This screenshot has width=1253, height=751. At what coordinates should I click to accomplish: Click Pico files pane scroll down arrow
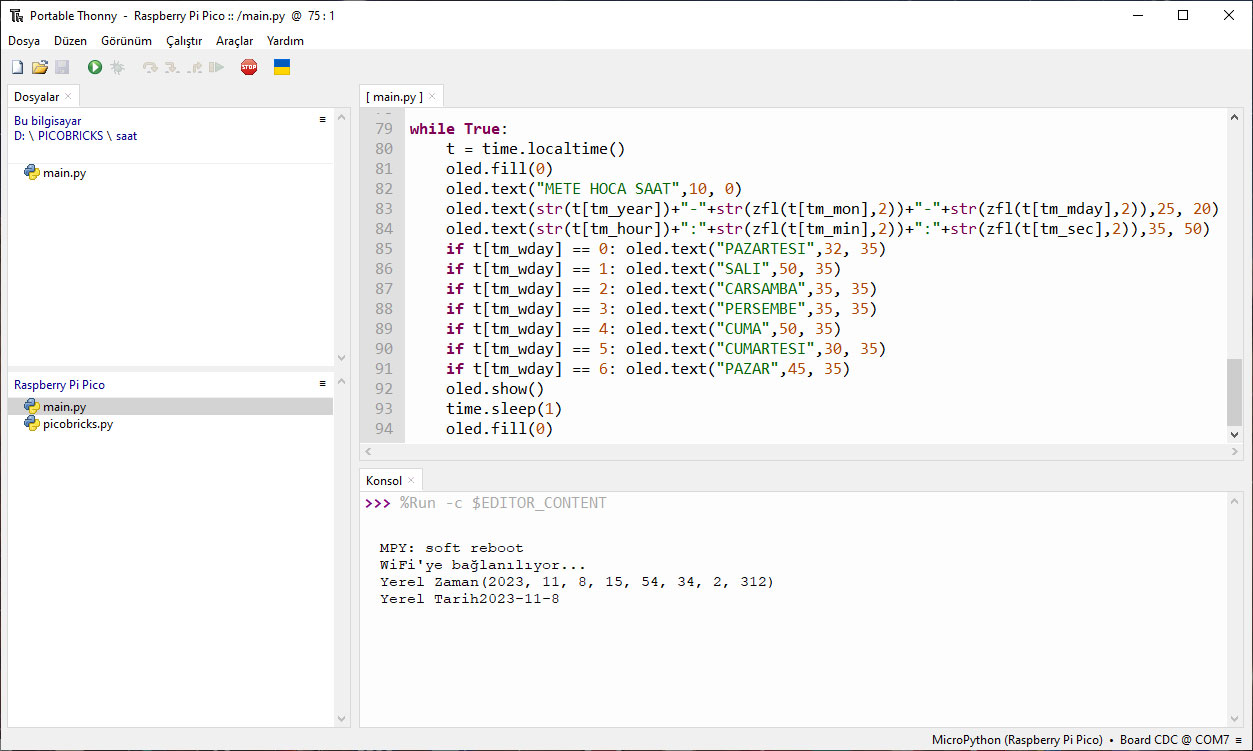click(341, 719)
